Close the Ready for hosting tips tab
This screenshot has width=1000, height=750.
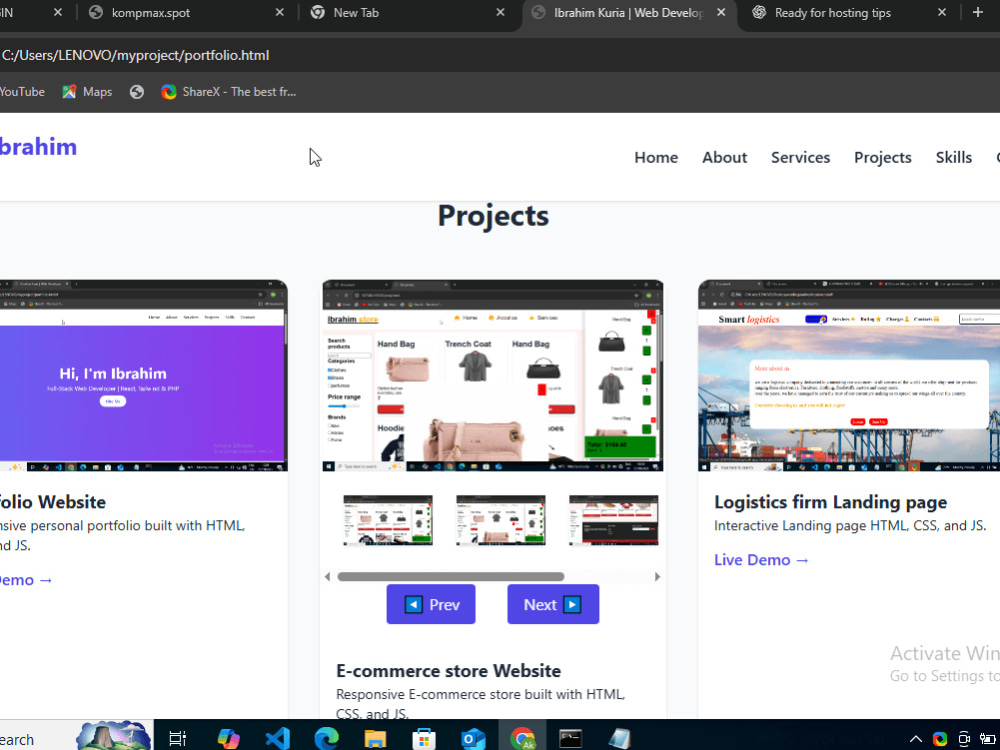[x=942, y=13]
